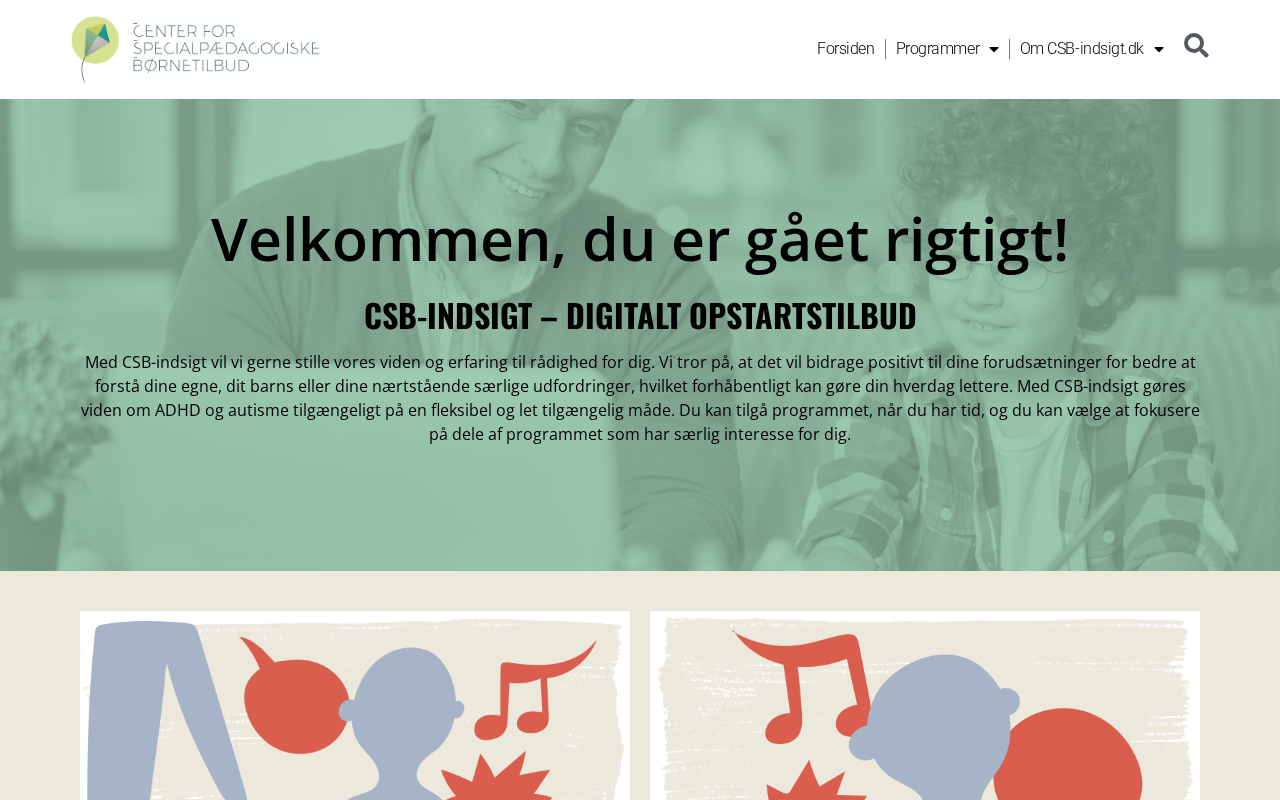Click the intro paragraph about ADHD og autisme
Image resolution: width=1280 pixels, height=800 pixels.
[x=640, y=398]
